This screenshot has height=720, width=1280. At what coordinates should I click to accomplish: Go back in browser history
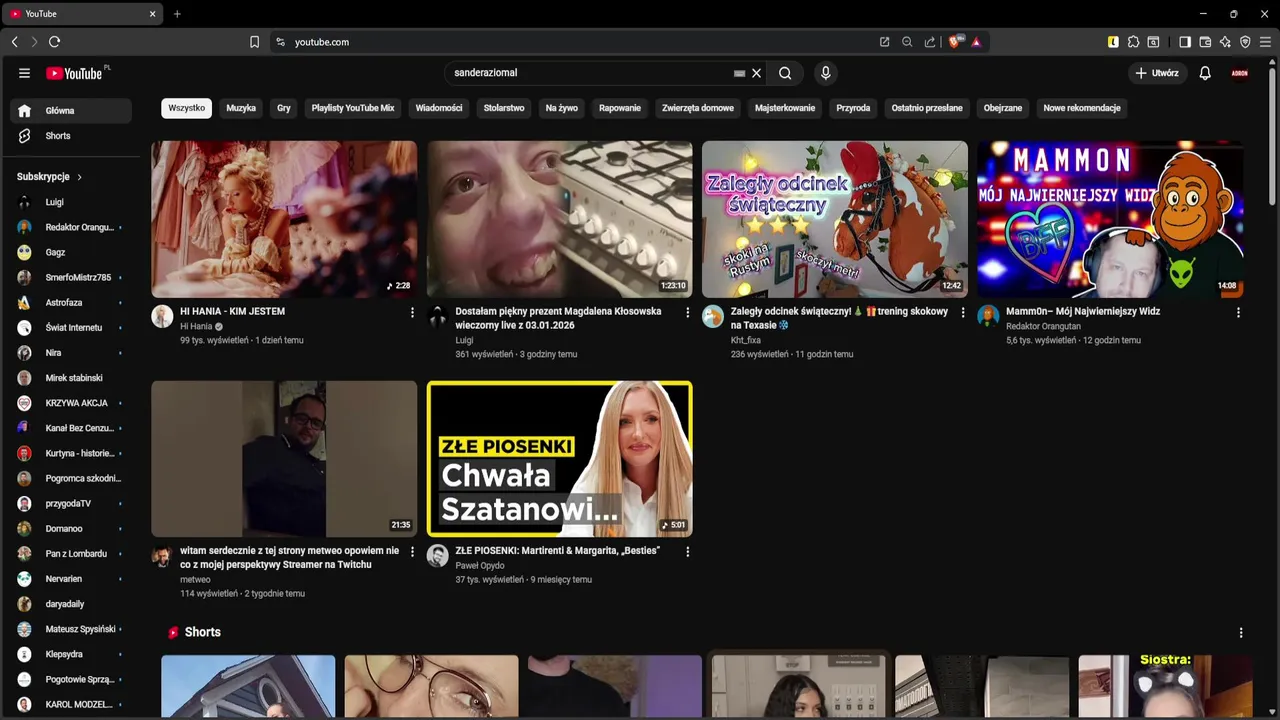pos(14,42)
